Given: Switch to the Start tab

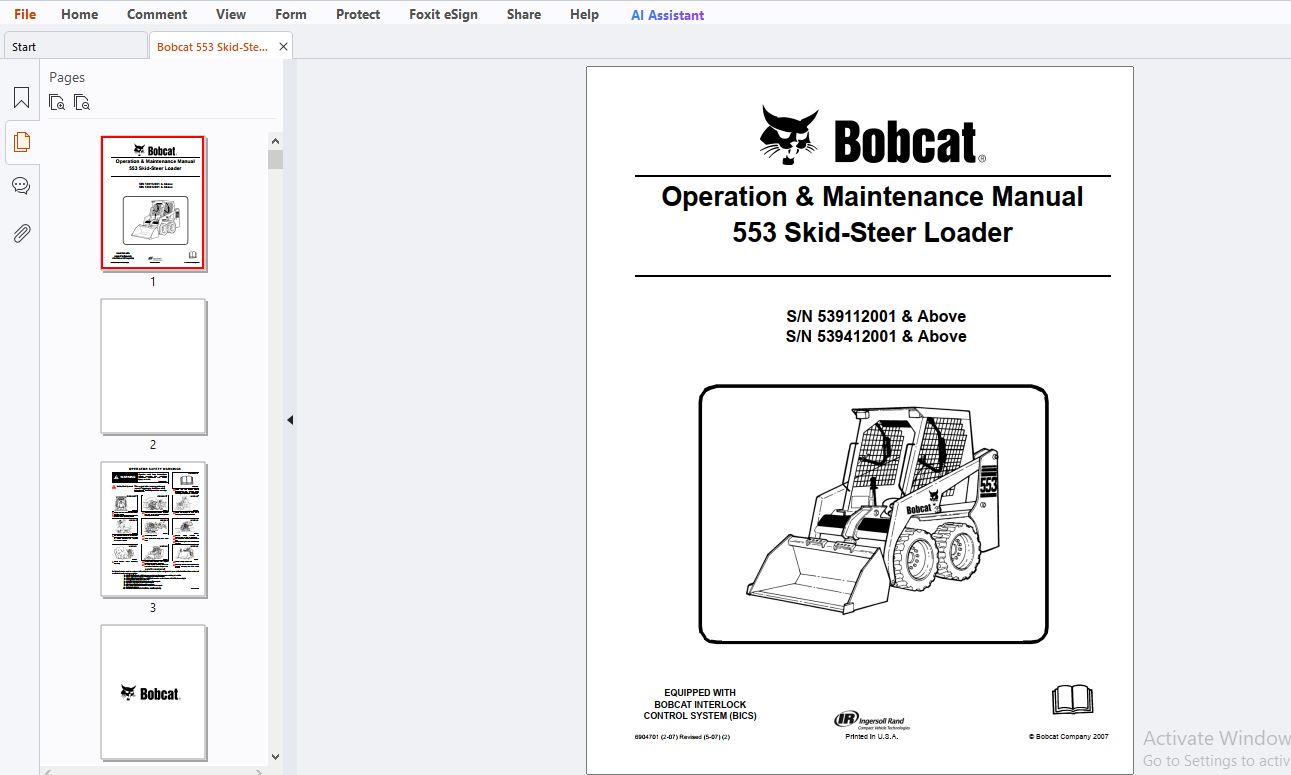Looking at the screenshot, I should [76, 46].
